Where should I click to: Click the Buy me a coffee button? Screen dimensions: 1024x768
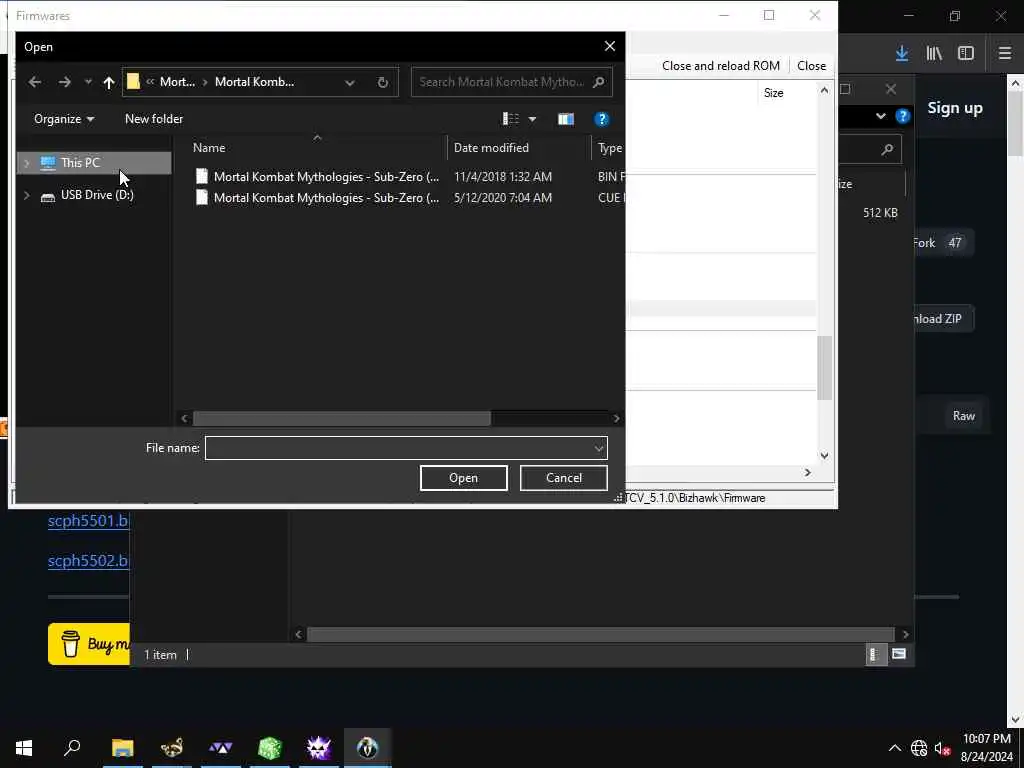point(89,644)
